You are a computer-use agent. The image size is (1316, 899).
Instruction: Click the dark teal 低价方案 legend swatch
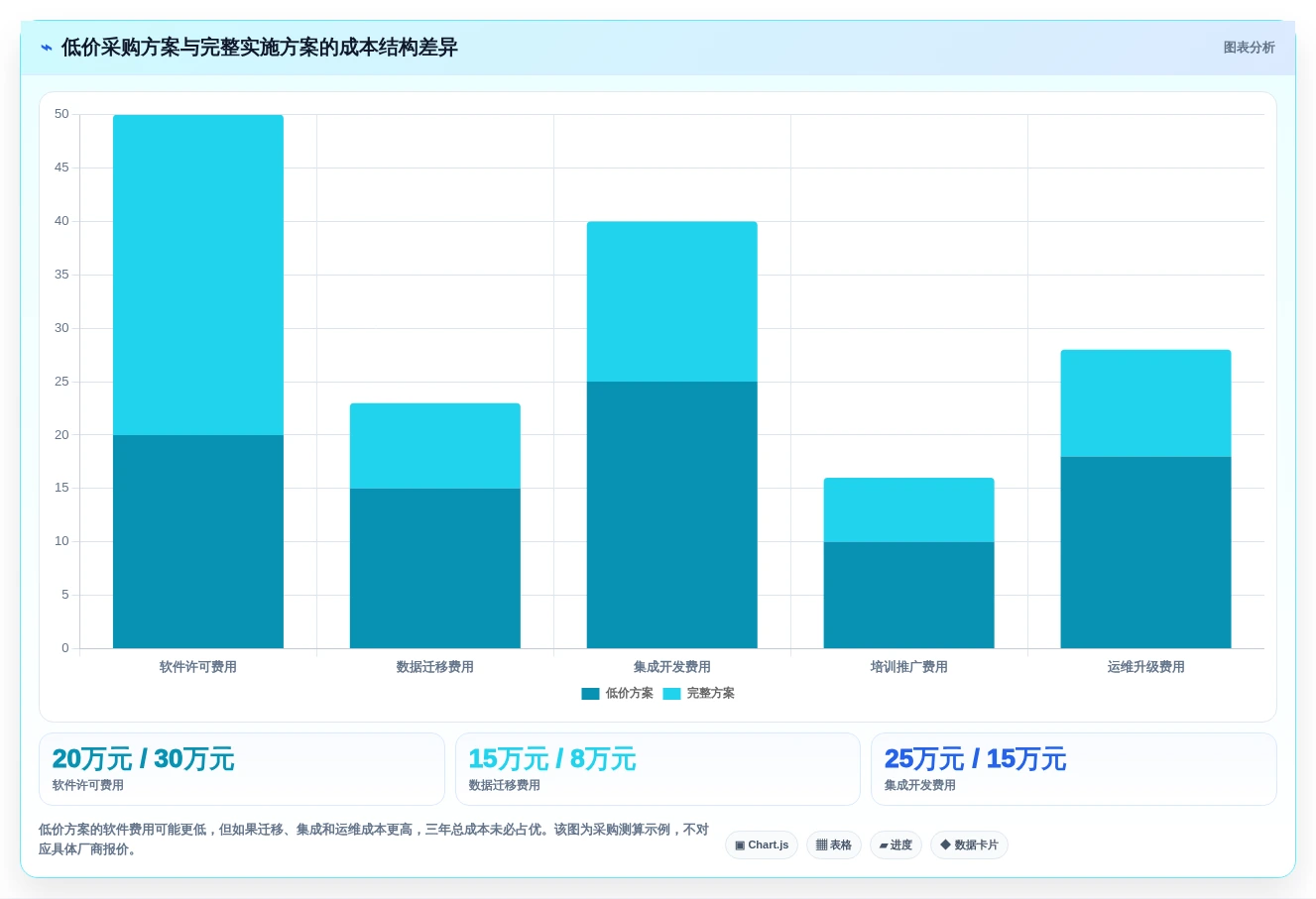590,694
